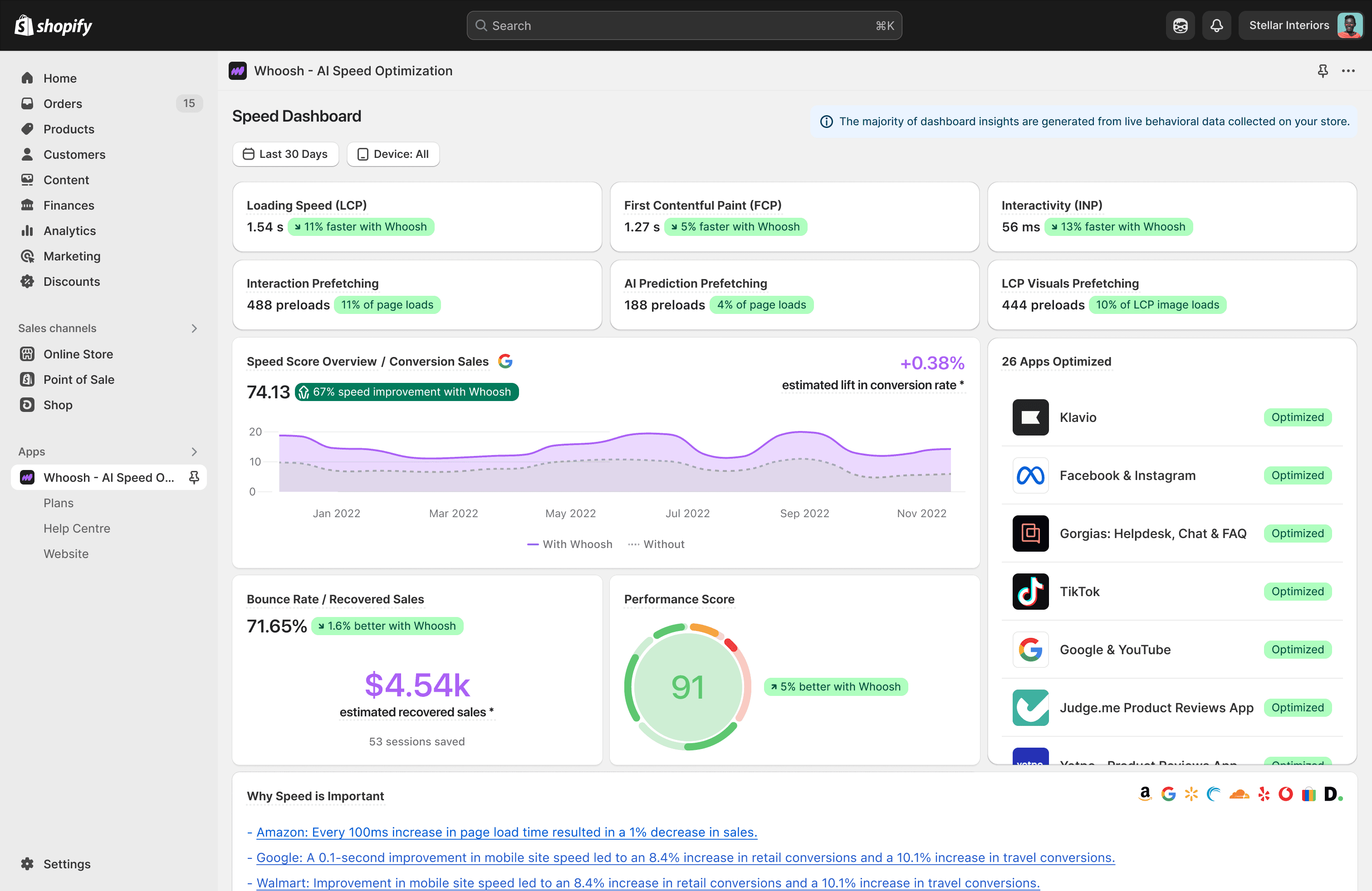This screenshot has width=1372, height=891.
Task: Unpin Whoosh app in the sidebar
Action: pyautogui.click(x=194, y=477)
